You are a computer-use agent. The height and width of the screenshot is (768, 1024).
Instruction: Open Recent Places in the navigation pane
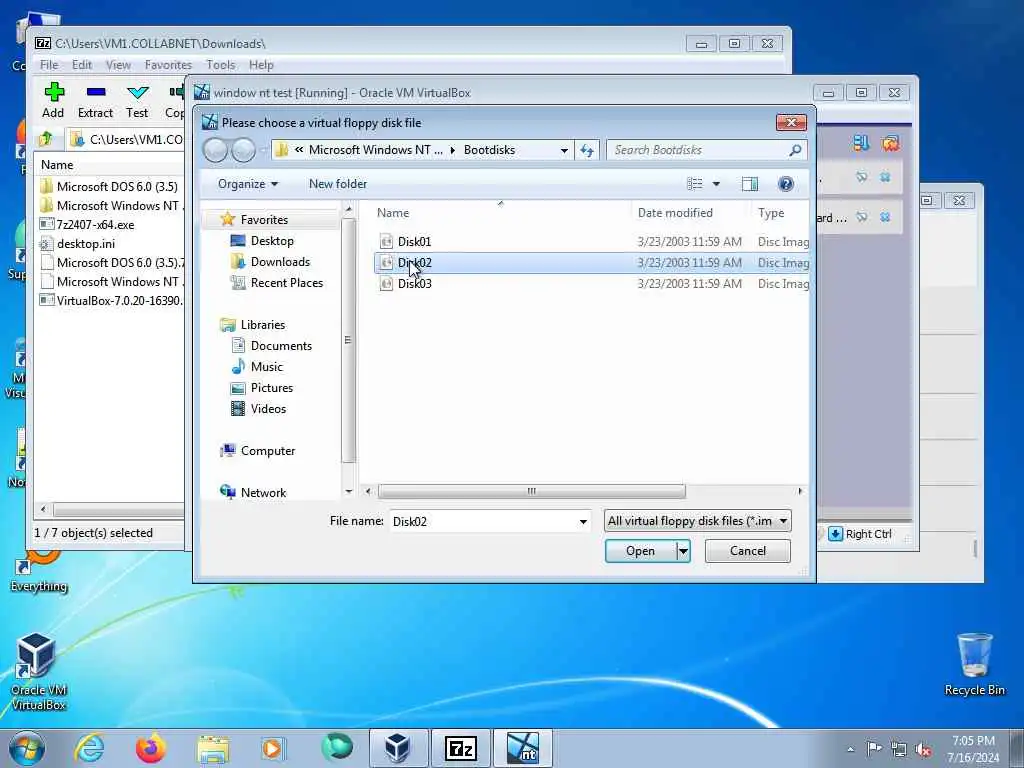coord(287,283)
